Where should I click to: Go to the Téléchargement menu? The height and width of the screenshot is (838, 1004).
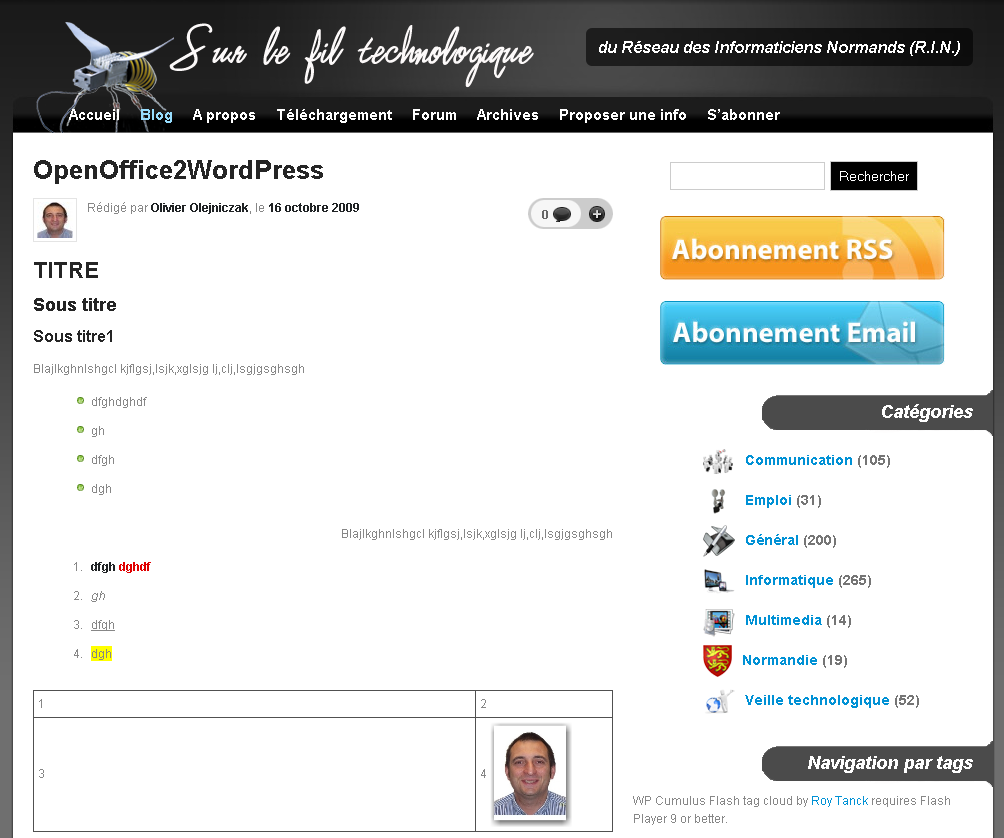click(x=334, y=115)
